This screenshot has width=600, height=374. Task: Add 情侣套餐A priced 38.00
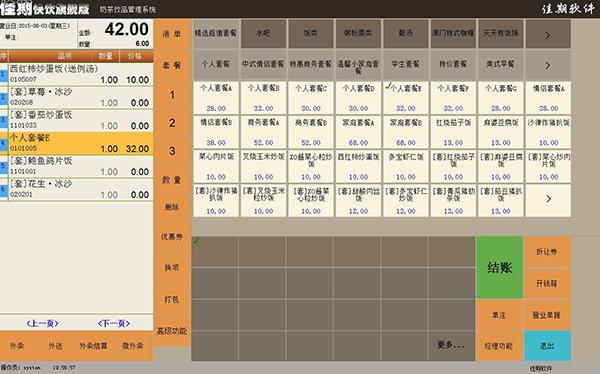548,98
